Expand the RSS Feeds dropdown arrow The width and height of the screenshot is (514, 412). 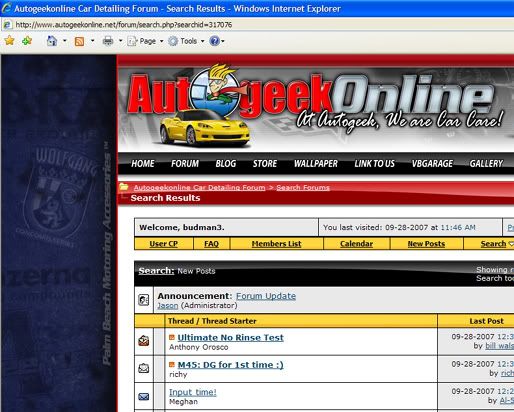pyautogui.click(x=92, y=41)
